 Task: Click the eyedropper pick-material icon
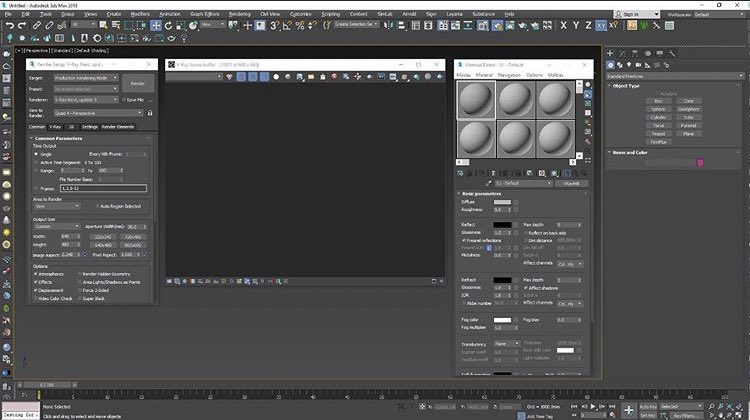(x=488, y=183)
